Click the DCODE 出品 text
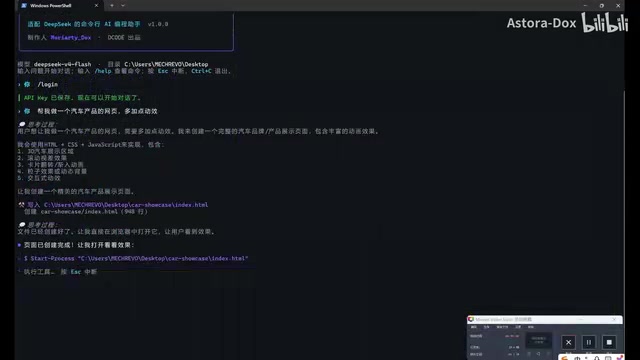 click(x=124, y=38)
